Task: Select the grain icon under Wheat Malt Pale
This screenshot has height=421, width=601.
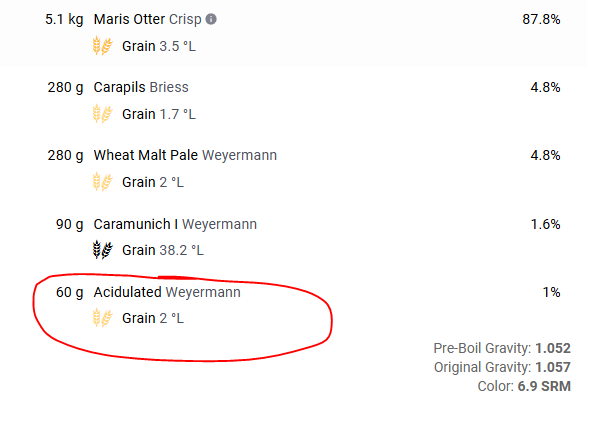Action: (102, 182)
